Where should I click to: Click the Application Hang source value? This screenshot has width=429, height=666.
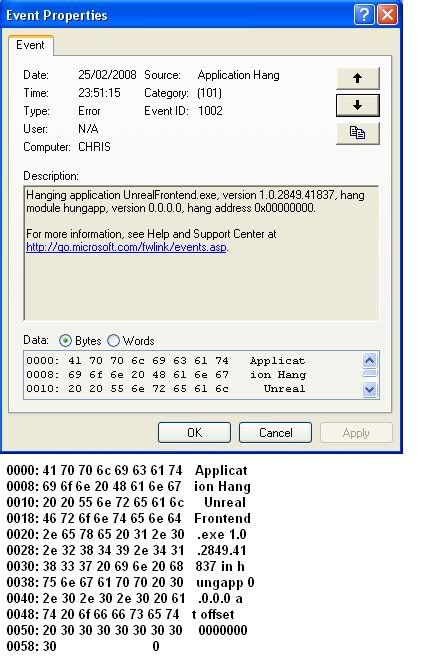238,75
